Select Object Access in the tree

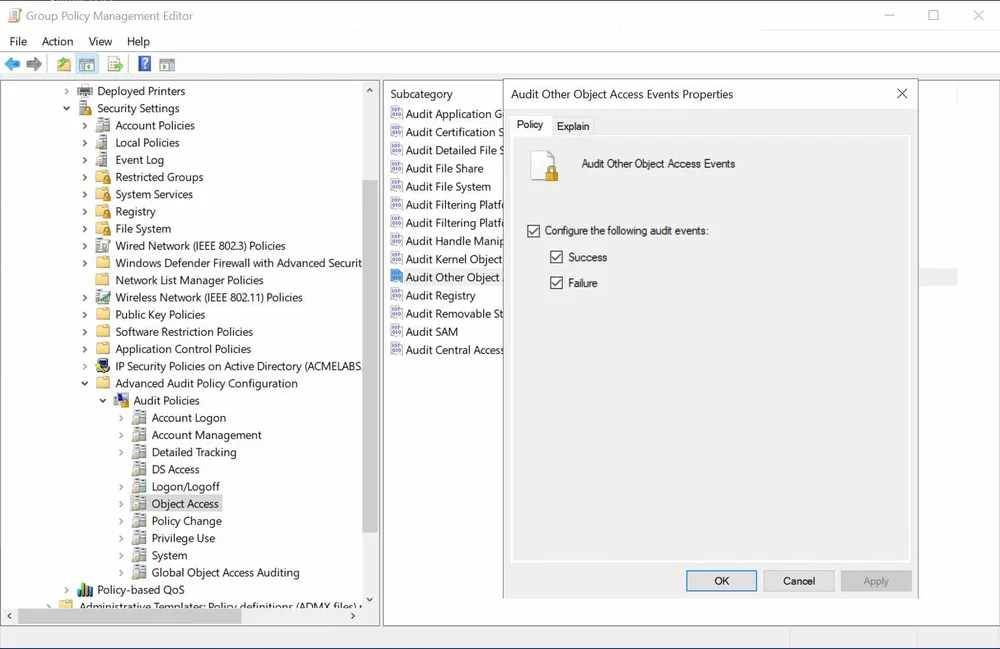click(x=185, y=504)
